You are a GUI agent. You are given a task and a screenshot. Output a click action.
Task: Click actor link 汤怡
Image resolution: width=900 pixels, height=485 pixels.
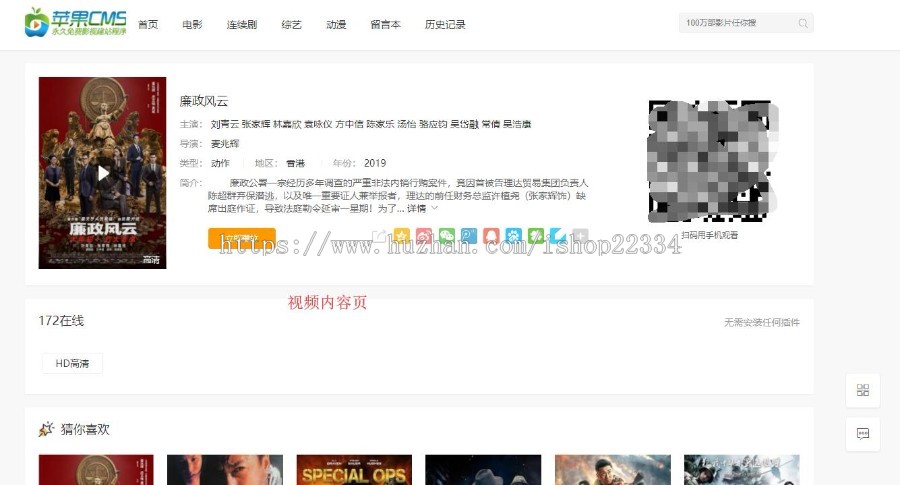[x=407, y=124]
